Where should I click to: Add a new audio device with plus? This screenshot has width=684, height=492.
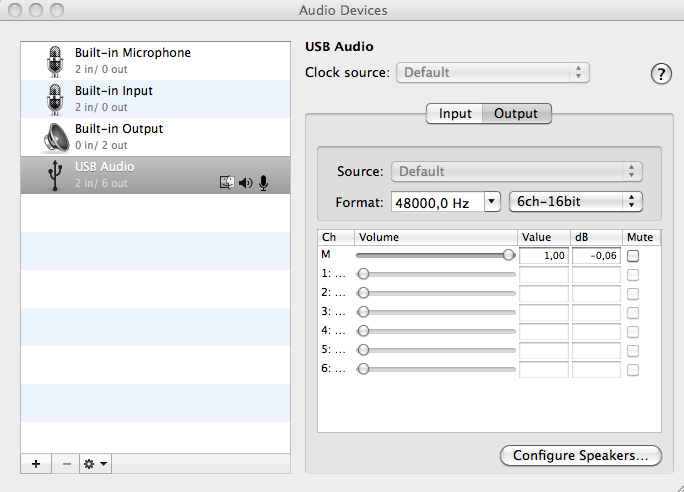[x=36, y=464]
